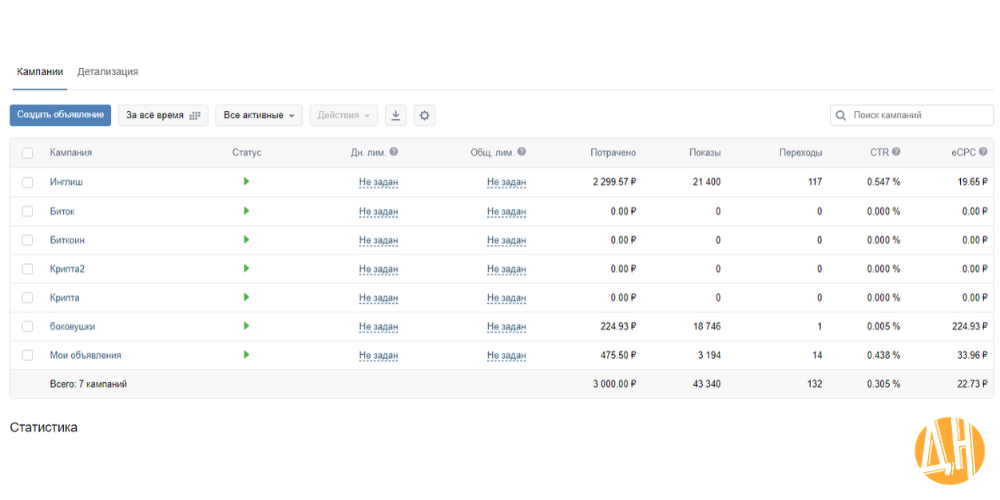This screenshot has height=500, width=1000.
Task: Click calendar grid icon in За всё время
Action: pos(195,115)
